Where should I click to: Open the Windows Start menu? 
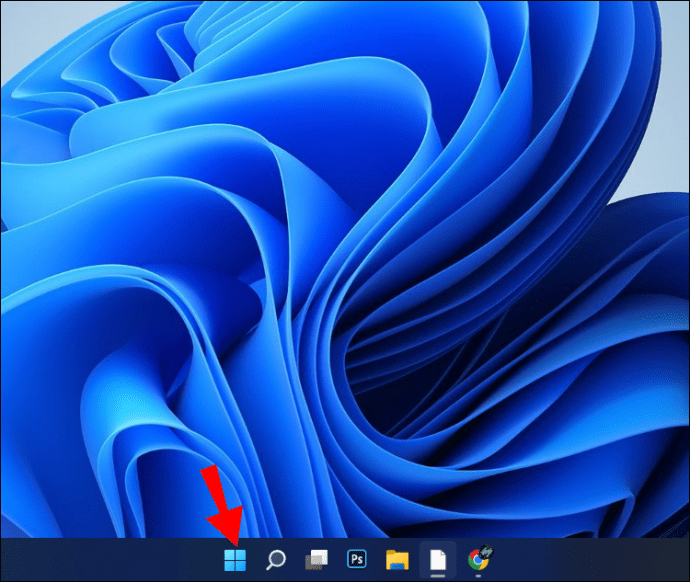click(x=235, y=559)
